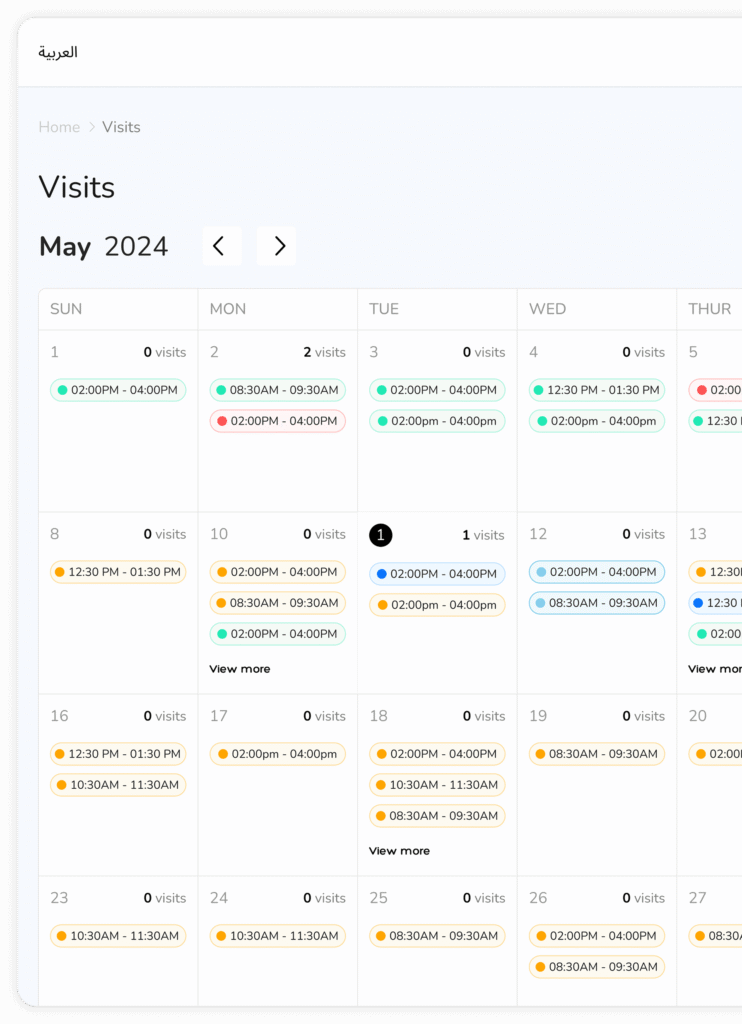Switch language to Arabic (العربية)
742x1024 pixels.
pyautogui.click(x=58, y=52)
